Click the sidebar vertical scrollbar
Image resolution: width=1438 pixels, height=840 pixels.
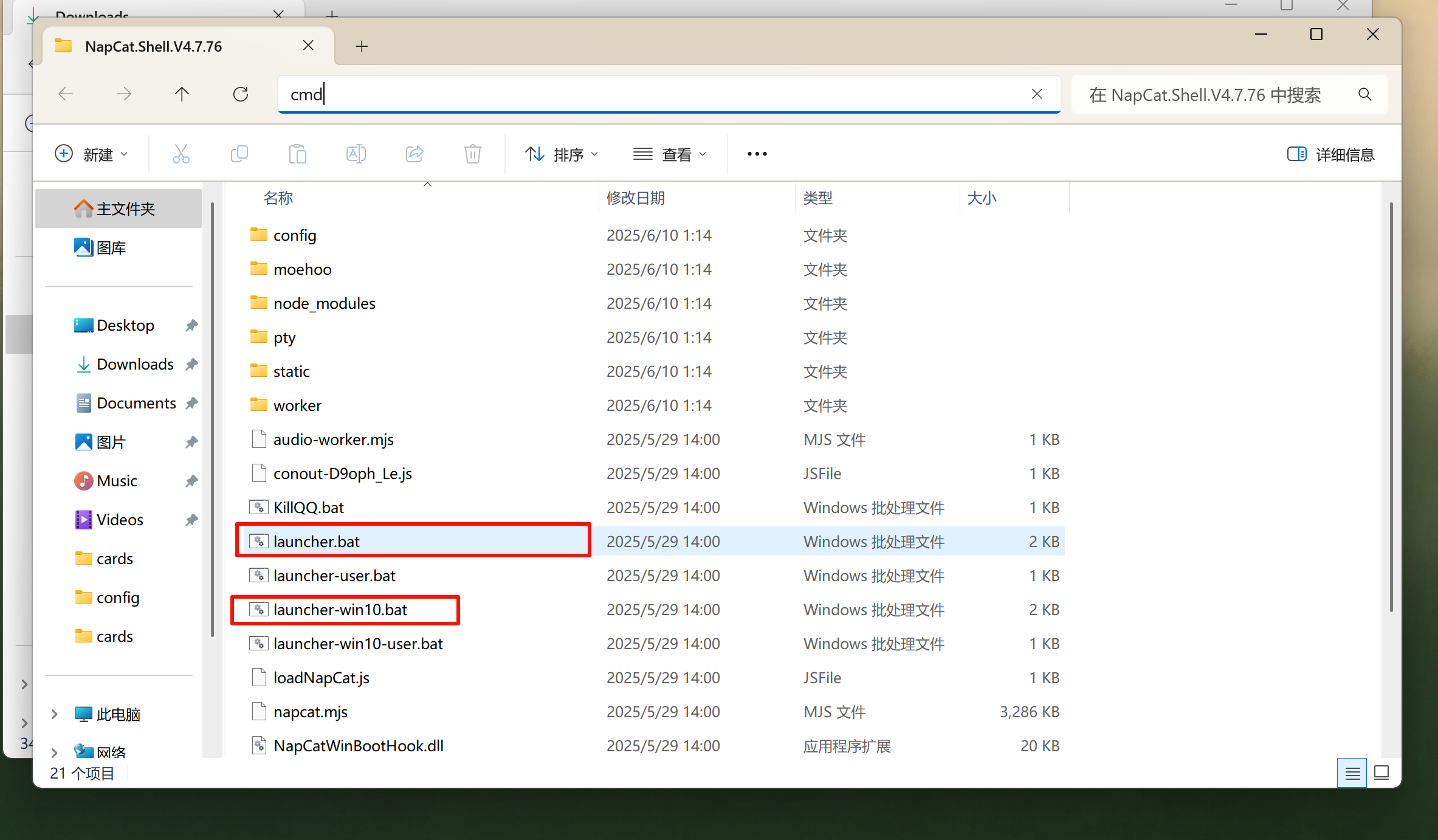tap(212, 419)
